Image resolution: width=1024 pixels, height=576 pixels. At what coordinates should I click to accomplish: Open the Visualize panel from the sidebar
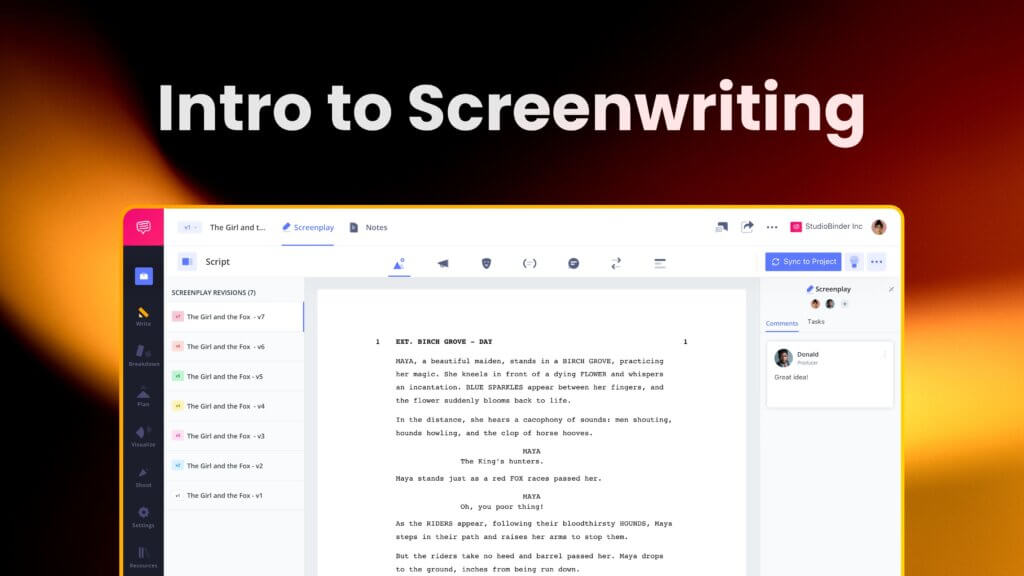tap(143, 433)
